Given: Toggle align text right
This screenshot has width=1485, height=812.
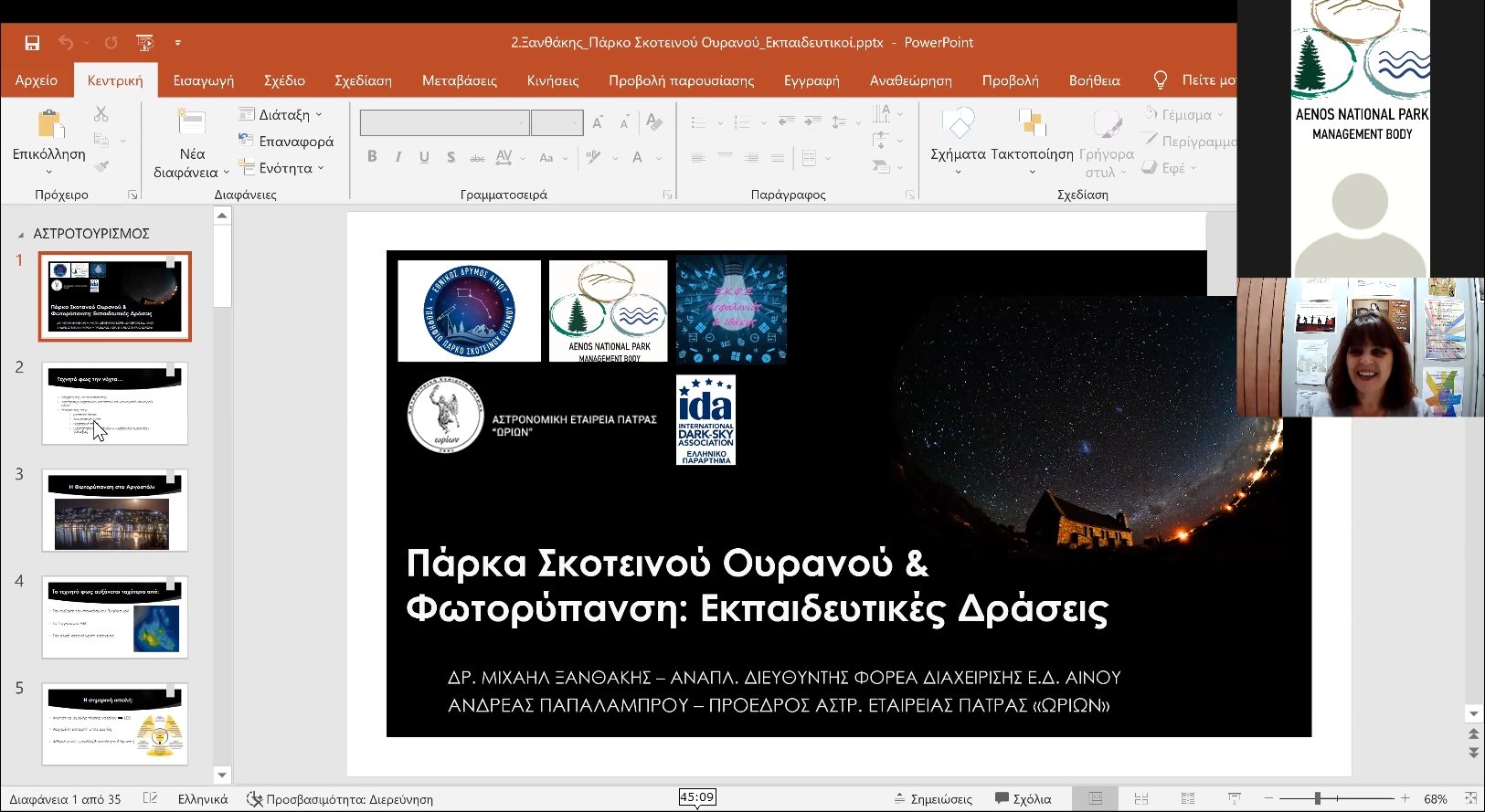Looking at the screenshot, I should pyautogui.click(x=751, y=158).
